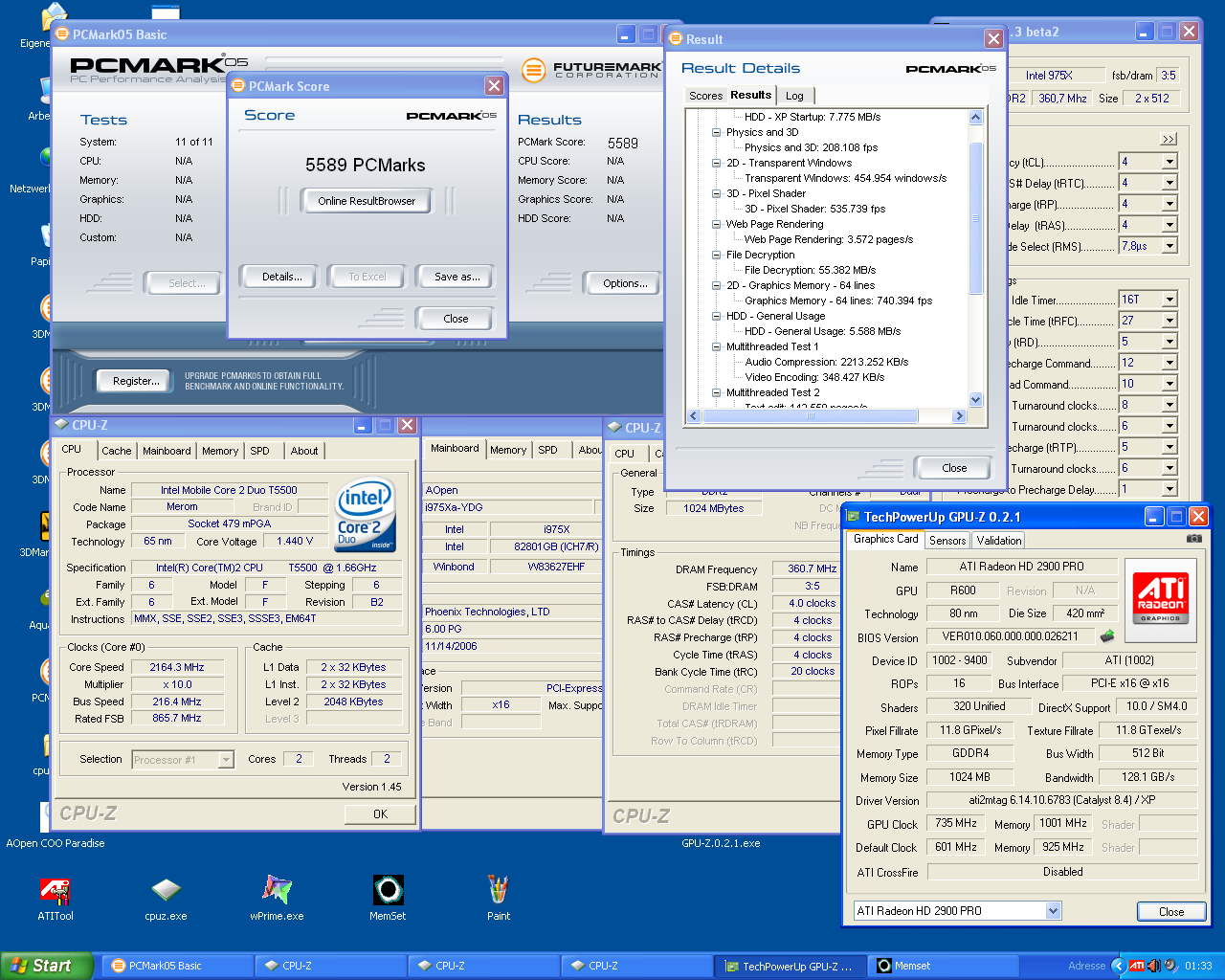Click Close in the GPU-Z window
This screenshot has height=980, width=1225.
click(x=1171, y=912)
